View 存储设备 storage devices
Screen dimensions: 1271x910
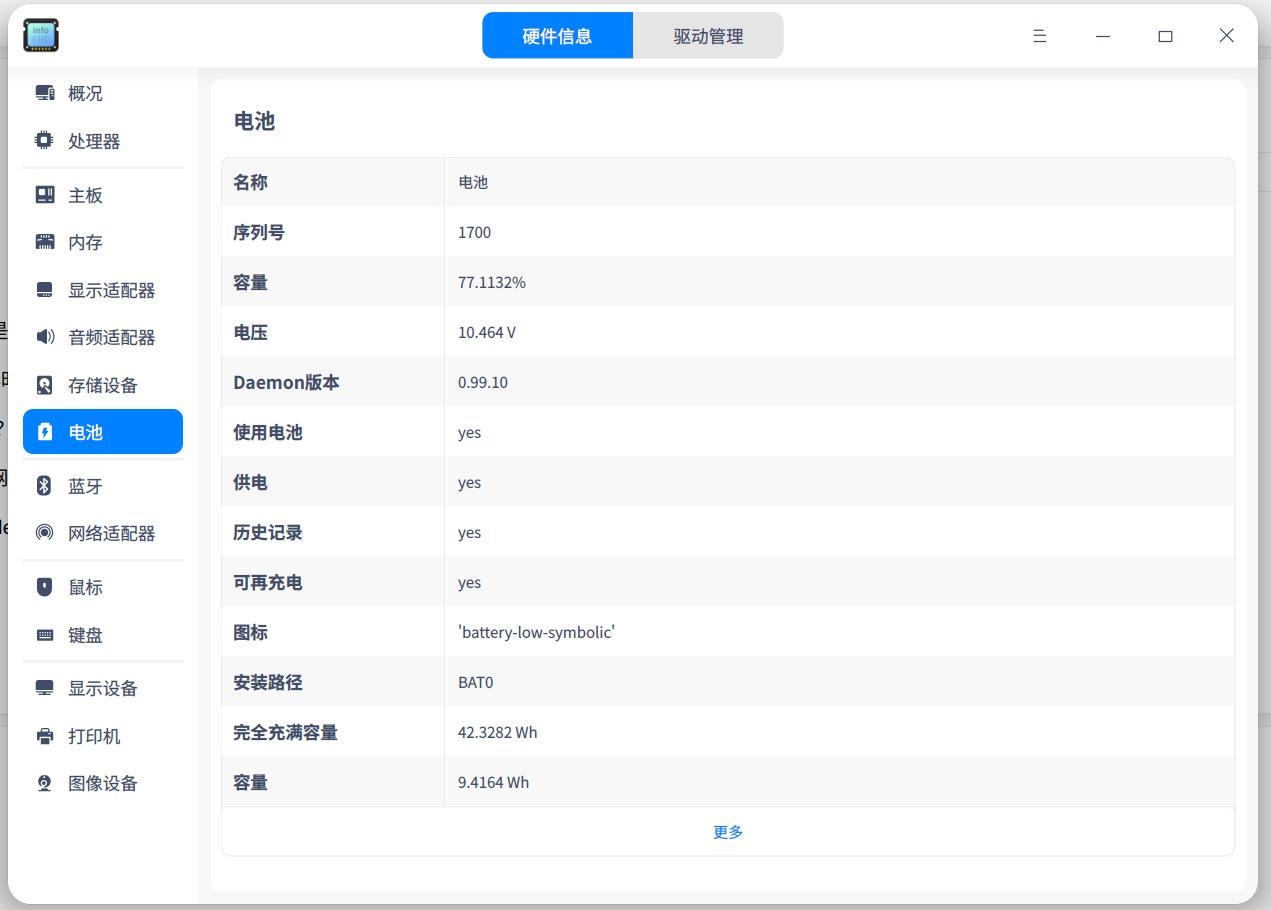tap(100, 385)
